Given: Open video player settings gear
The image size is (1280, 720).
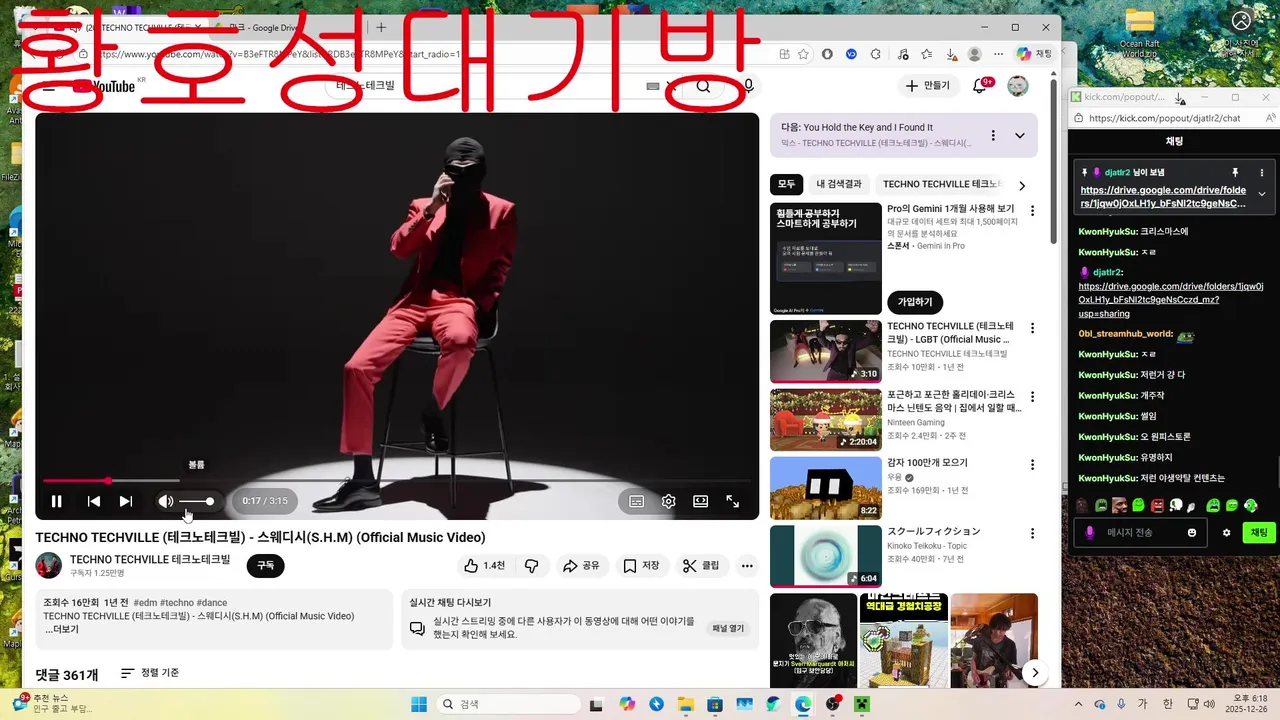Looking at the screenshot, I should (x=669, y=501).
